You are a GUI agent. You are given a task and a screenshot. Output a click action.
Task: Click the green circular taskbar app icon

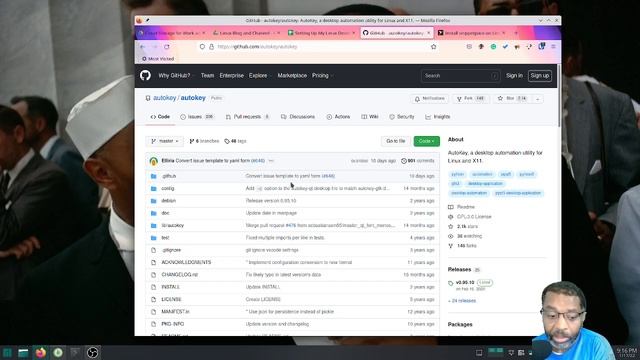pyautogui.click(x=58, y=352)
